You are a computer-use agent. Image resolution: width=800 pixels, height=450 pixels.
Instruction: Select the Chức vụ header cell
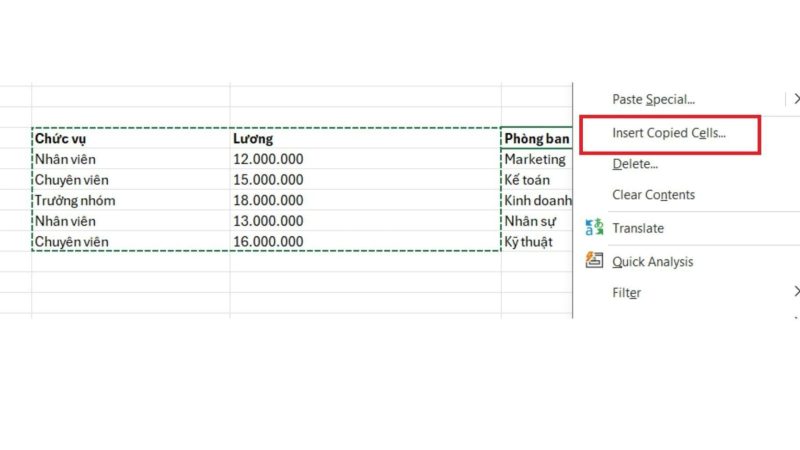(x=131, y=138)
